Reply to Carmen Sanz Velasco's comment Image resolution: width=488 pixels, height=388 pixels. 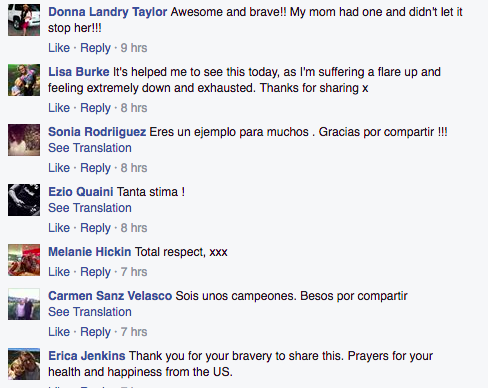(95, 332)
